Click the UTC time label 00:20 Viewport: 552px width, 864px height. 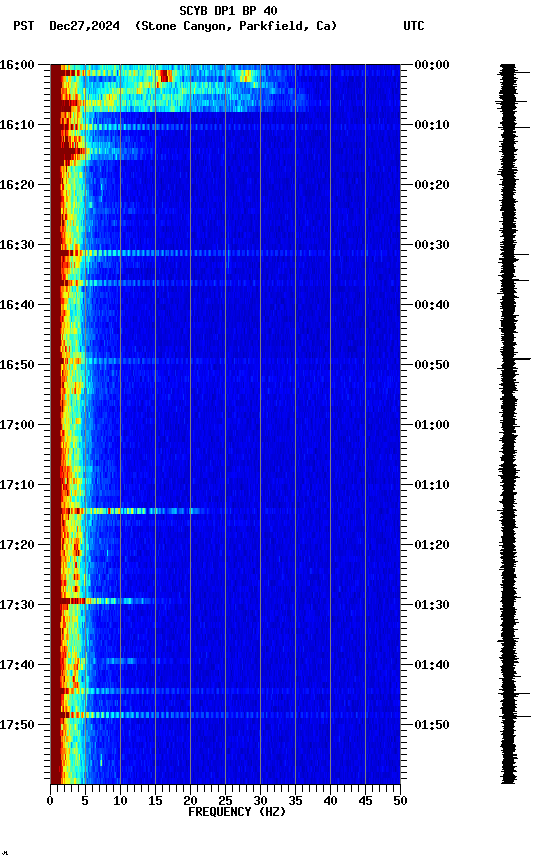tap(432, 185)
